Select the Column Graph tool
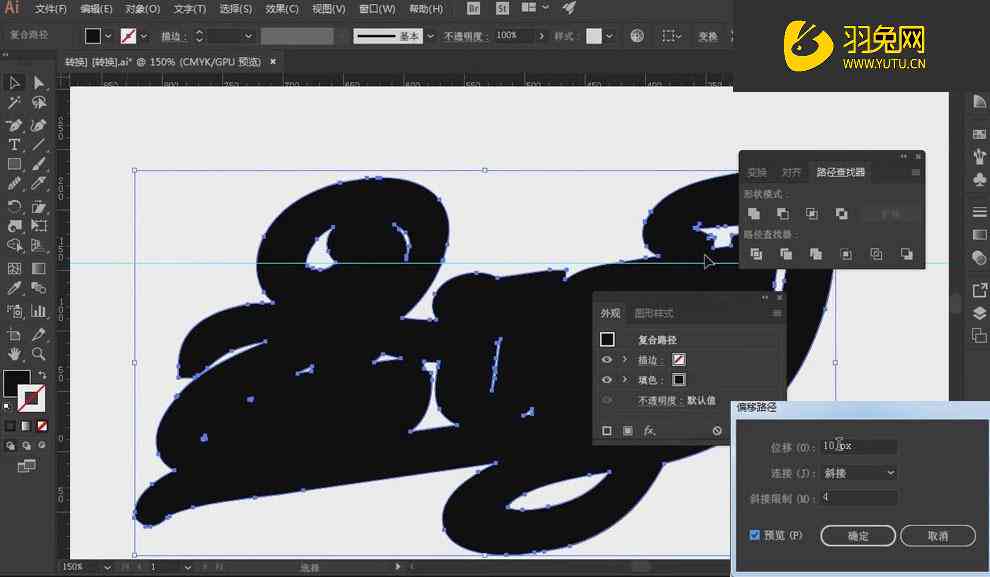990x577 pixels. 39,311
